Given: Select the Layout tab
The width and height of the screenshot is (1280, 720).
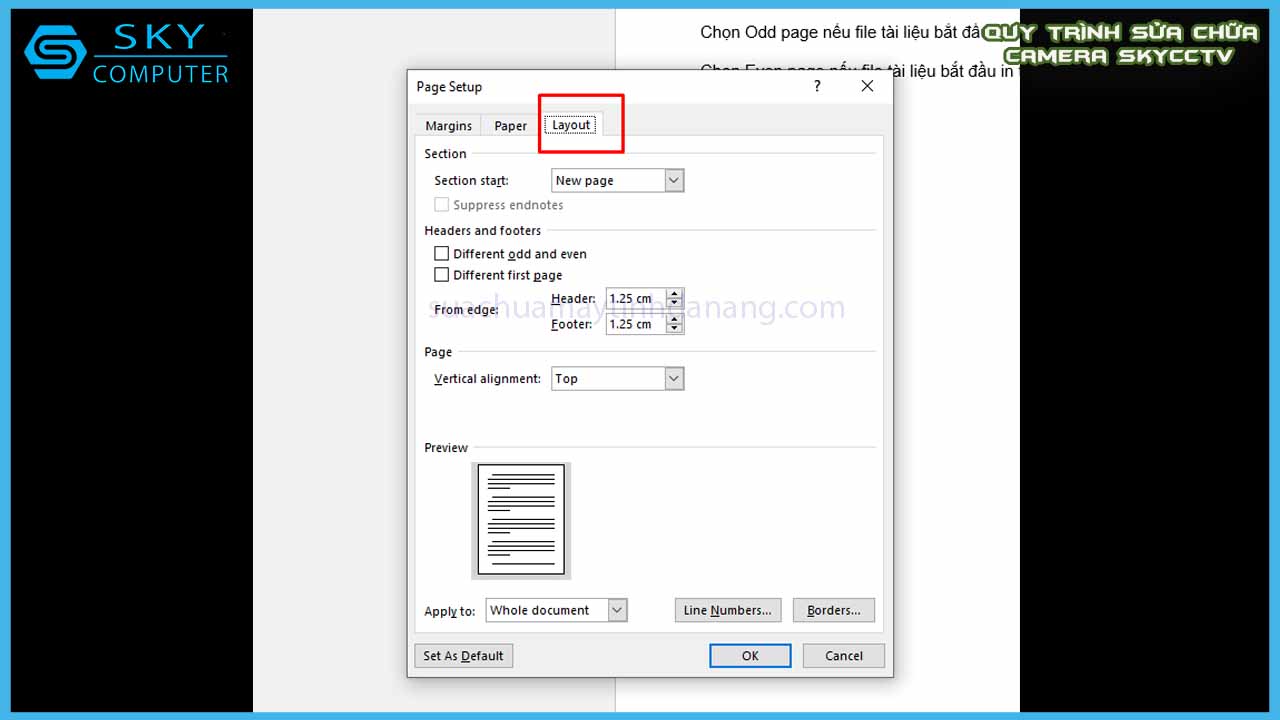Looking at the screenshot, I should (572, 125).
